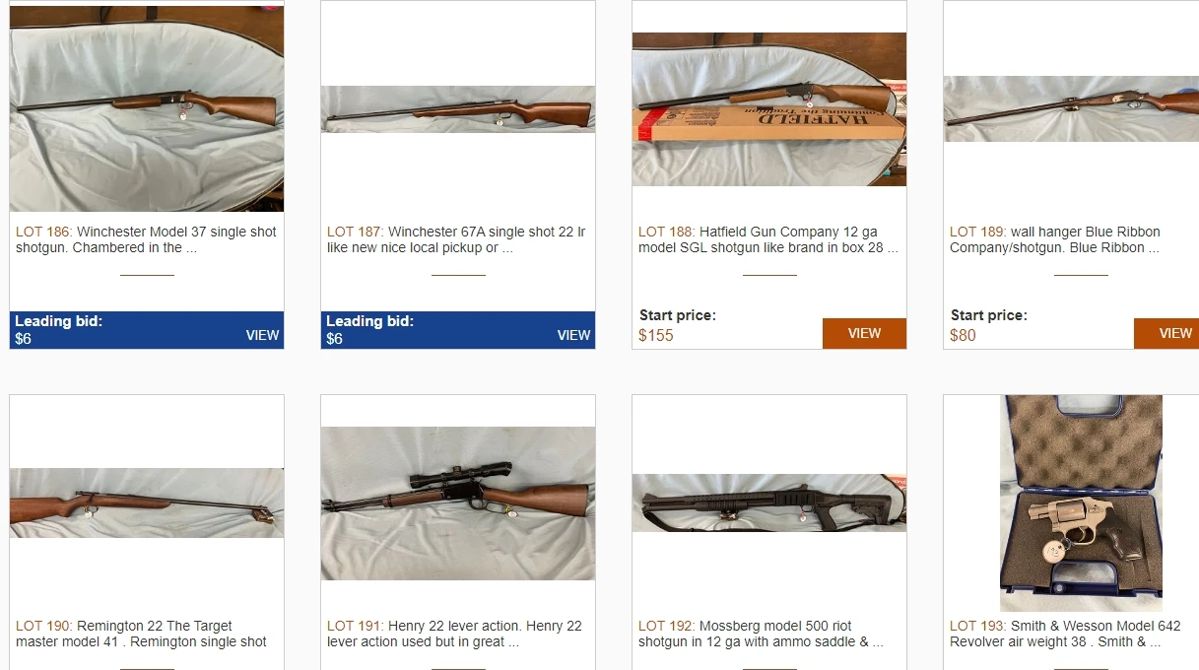Open the Remington Targetmaster rifle photo
This screenshot has height=670, width=1199.
coord(147,502)
